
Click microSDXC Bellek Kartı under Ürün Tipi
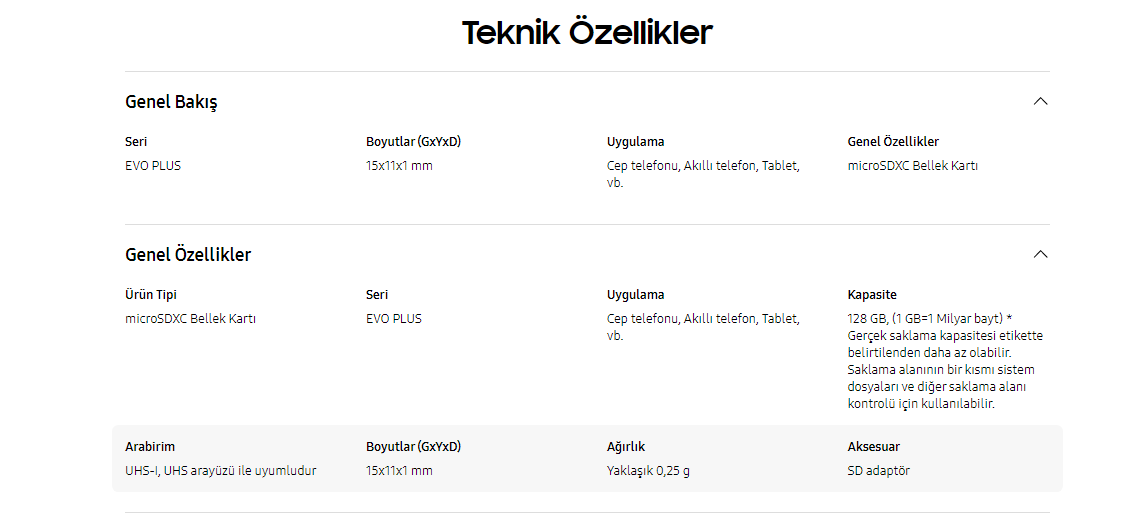click(190, 319)
